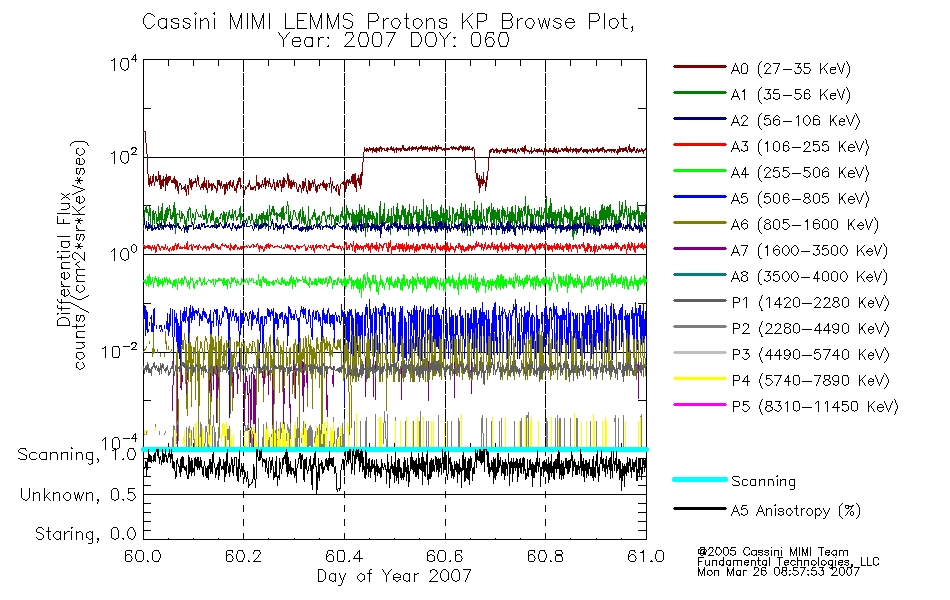Click the 60.8 x-axis tick label
The height and width of the screenshot is (600, 950).
(545, 556)
